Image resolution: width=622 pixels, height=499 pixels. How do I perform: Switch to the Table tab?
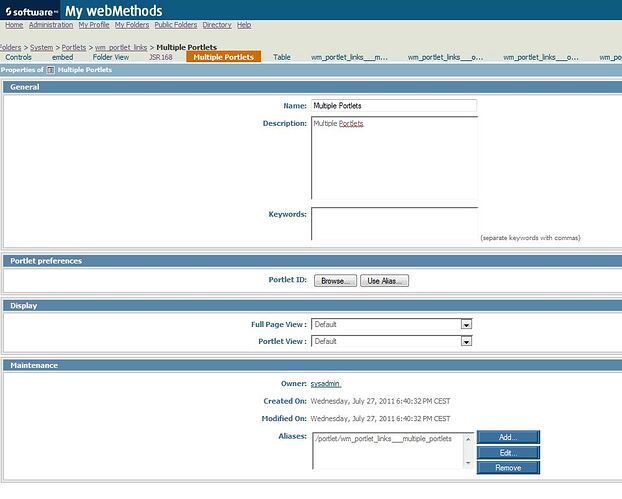coord(282,57)
